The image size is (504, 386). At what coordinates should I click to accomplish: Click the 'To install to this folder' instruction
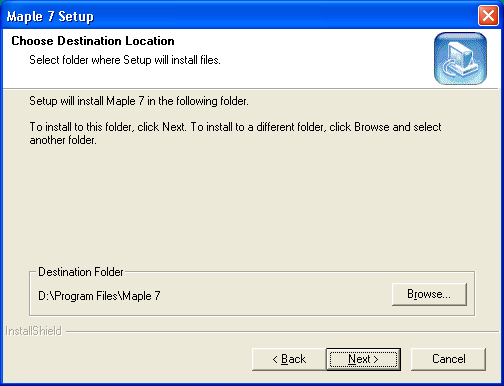click(235, 127)
